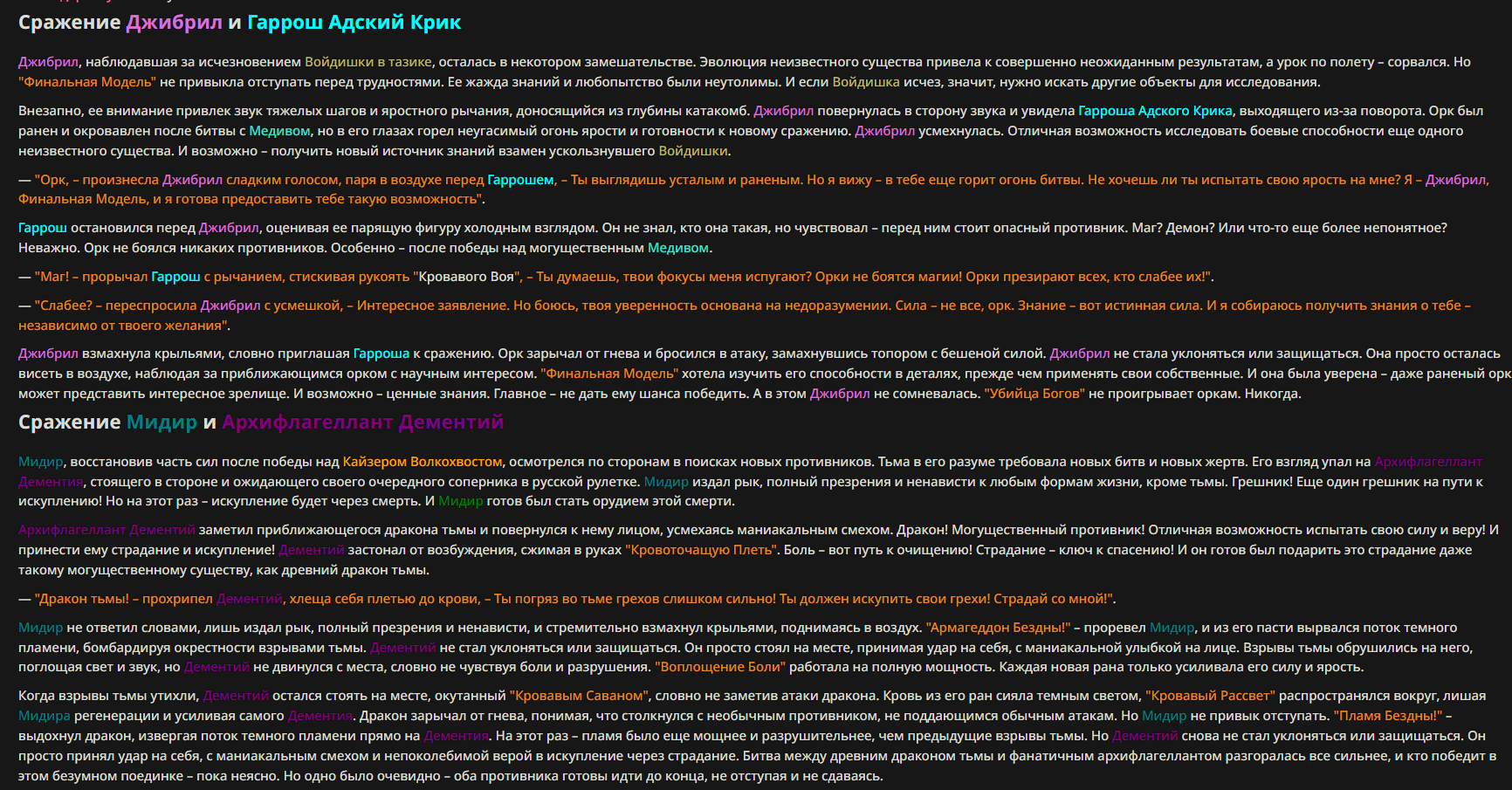Click 'Войдишки' after 'взамен ускользнувшего'
This screenshot has width=1512, height=790.
tap(693, 151)
